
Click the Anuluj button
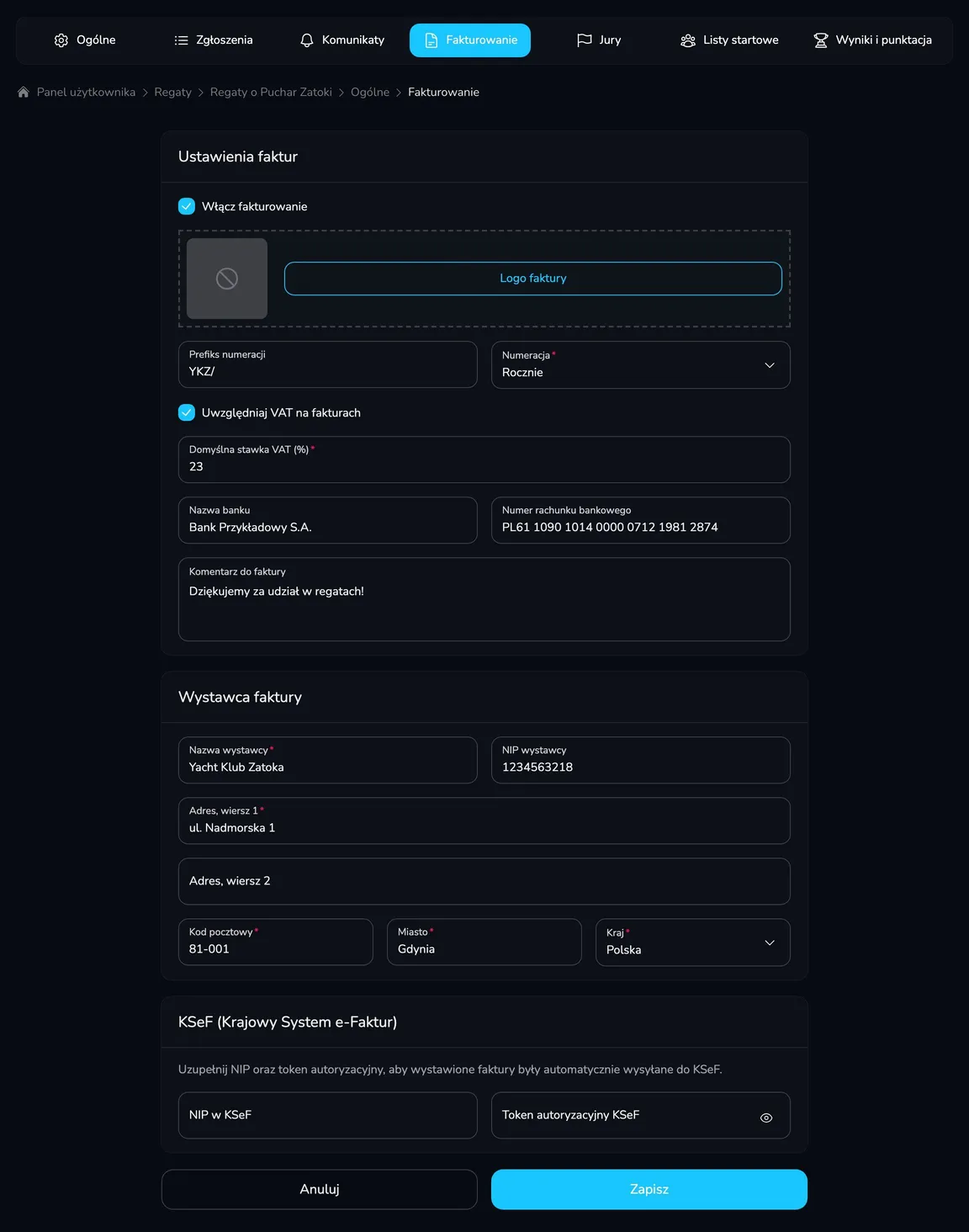coord(320,1189)
